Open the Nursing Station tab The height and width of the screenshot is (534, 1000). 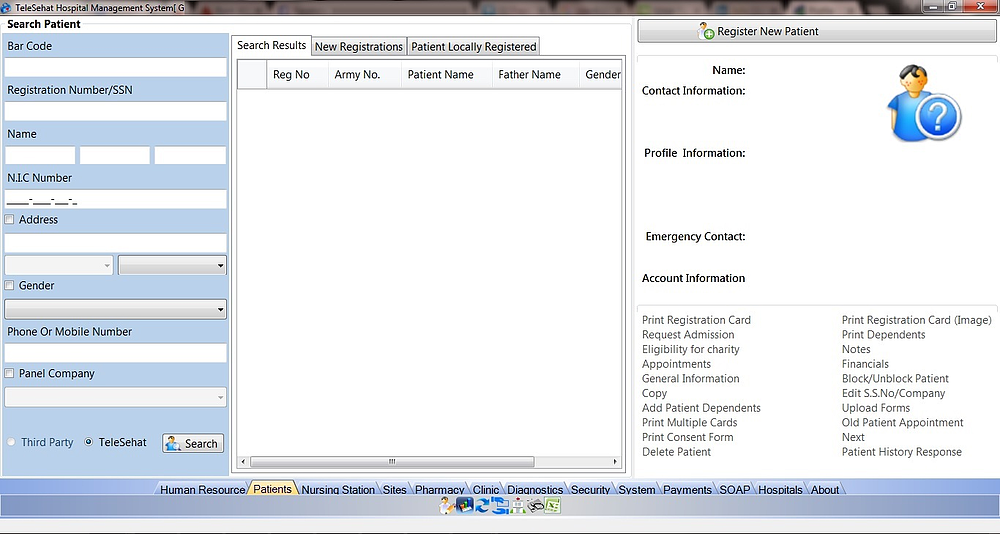coord(338,489)
